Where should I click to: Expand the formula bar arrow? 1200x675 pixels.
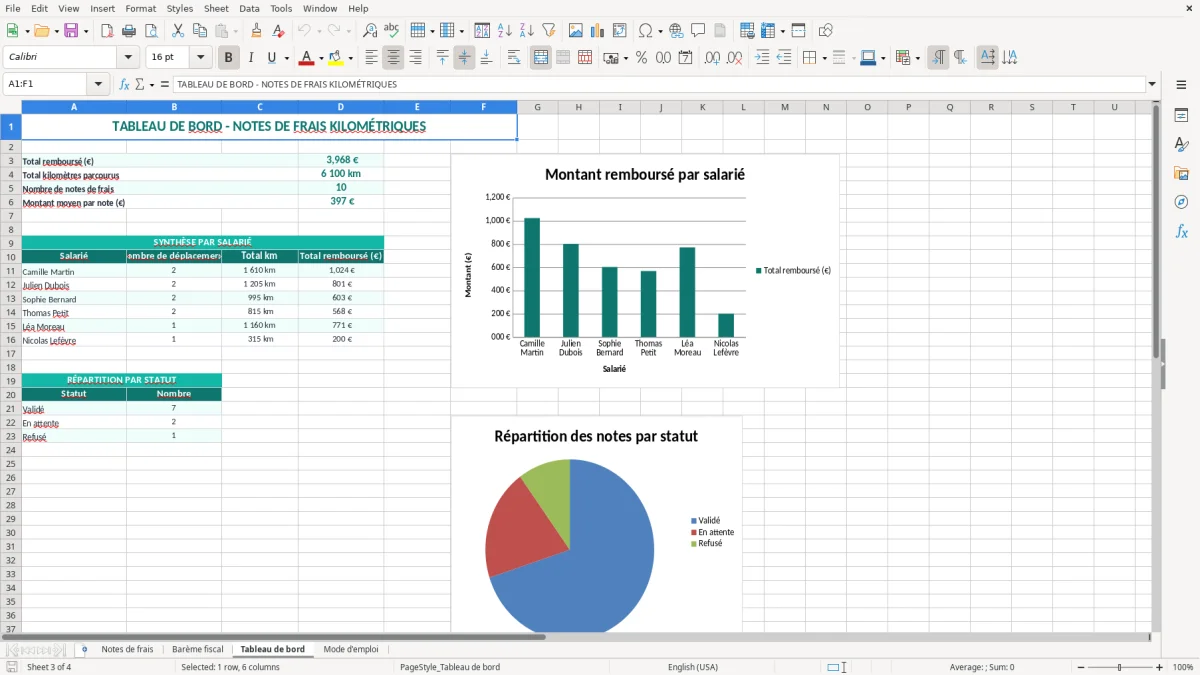[1153, 85]
